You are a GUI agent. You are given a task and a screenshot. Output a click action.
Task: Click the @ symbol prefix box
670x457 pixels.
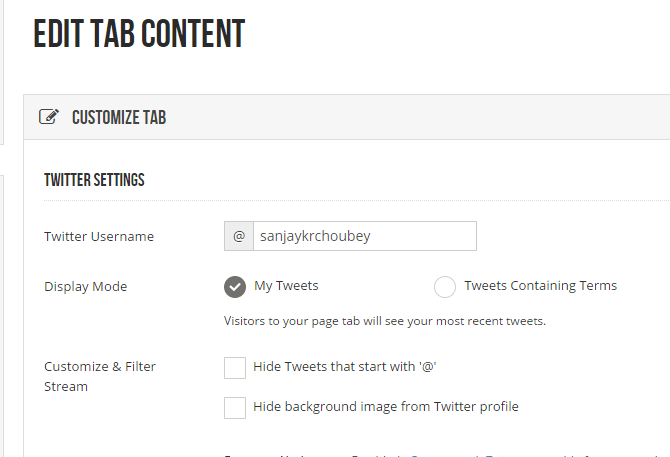[239, 236]
